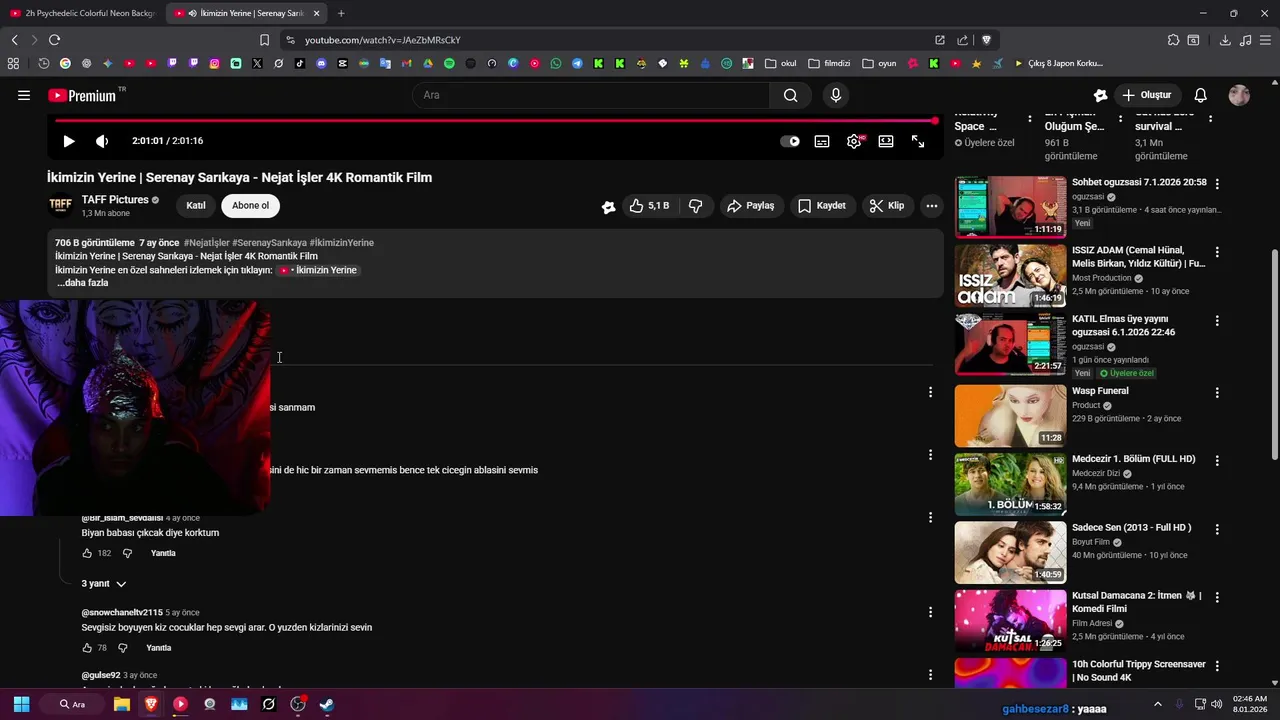
Task: Open Wasp Funeral video thumbnail
Action: pyautogui.click(x=1010, y=416)
